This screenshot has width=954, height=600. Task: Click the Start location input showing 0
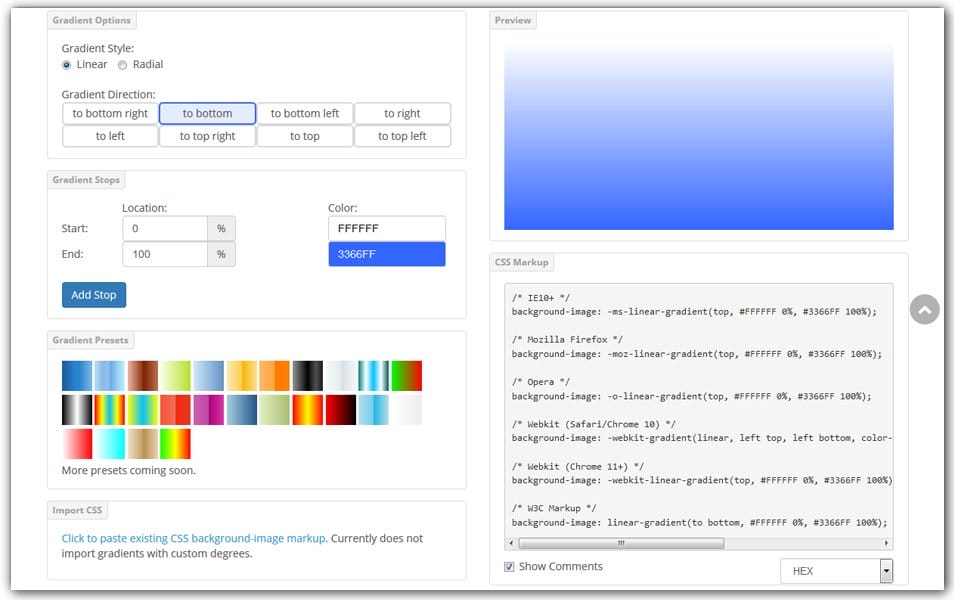pyautogui.click(x=165, y=228)
